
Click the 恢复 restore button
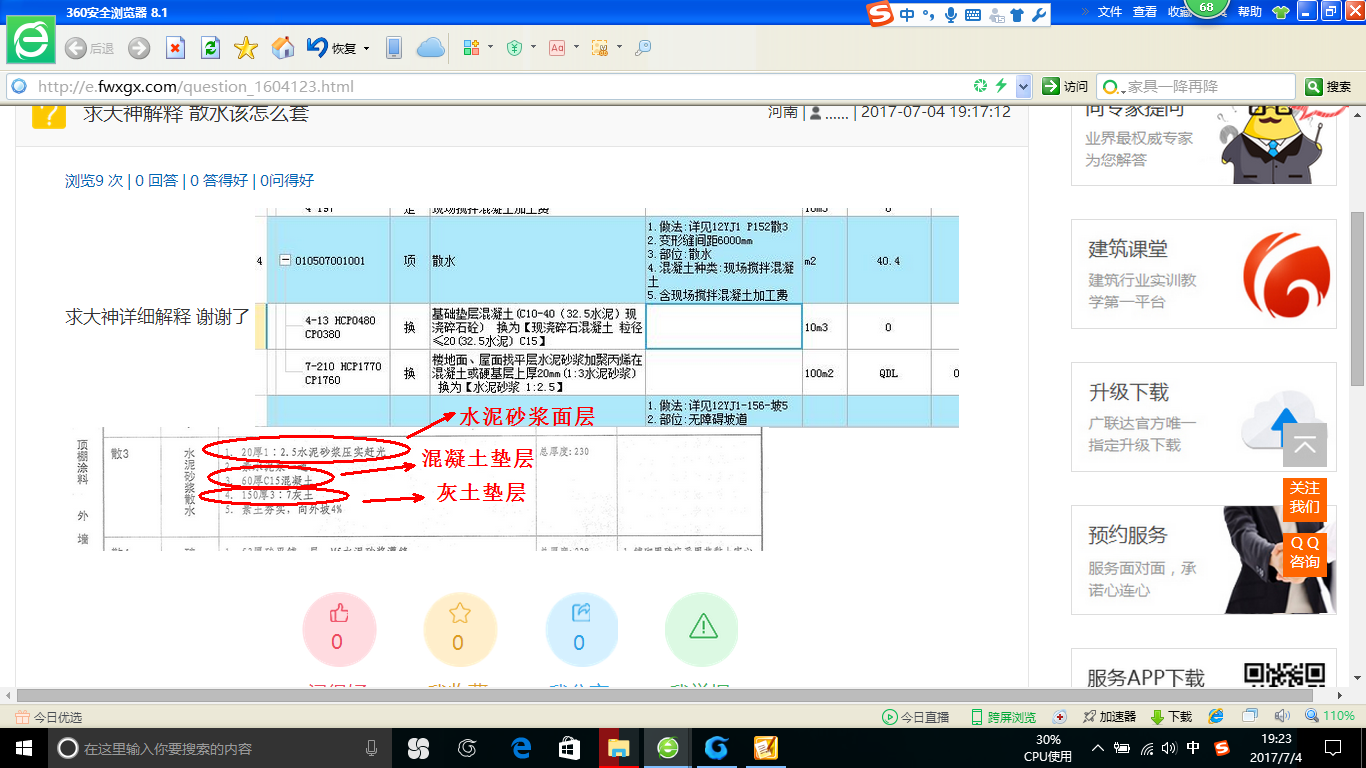tap(332, 48)
